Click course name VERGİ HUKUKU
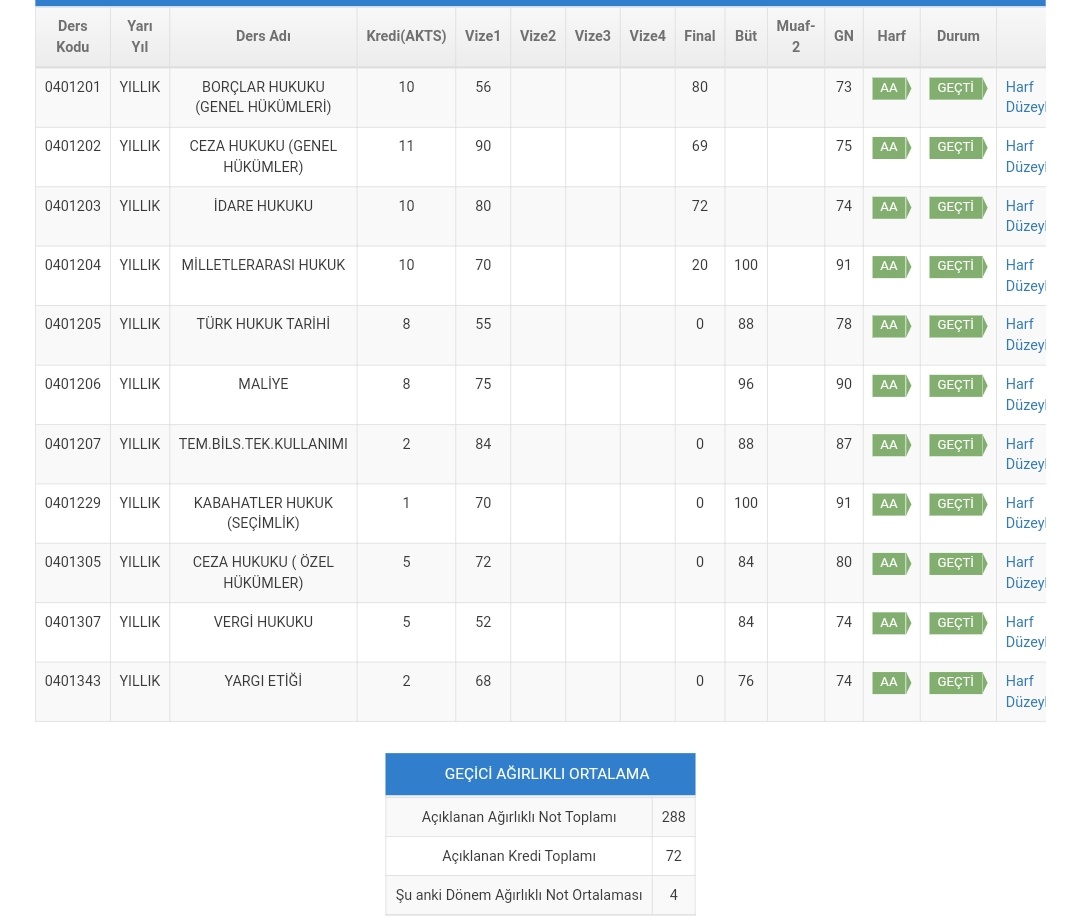The height and width of the screenshot is (920, 1071). coord(263,622)
